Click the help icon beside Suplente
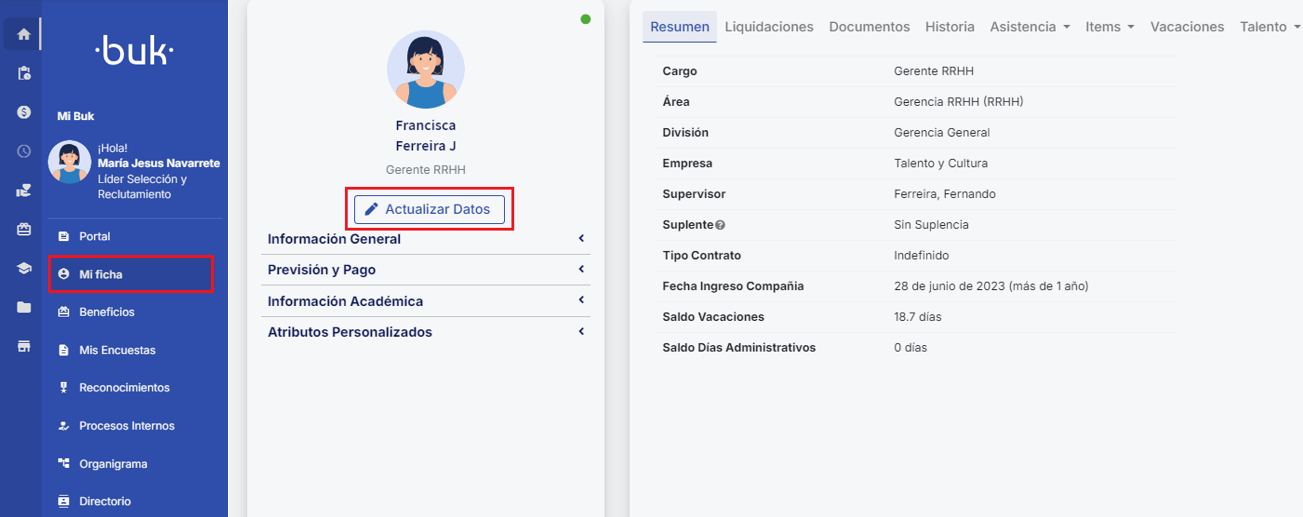The height and width of the screenshot is (517, 1303). coord(720,225)
